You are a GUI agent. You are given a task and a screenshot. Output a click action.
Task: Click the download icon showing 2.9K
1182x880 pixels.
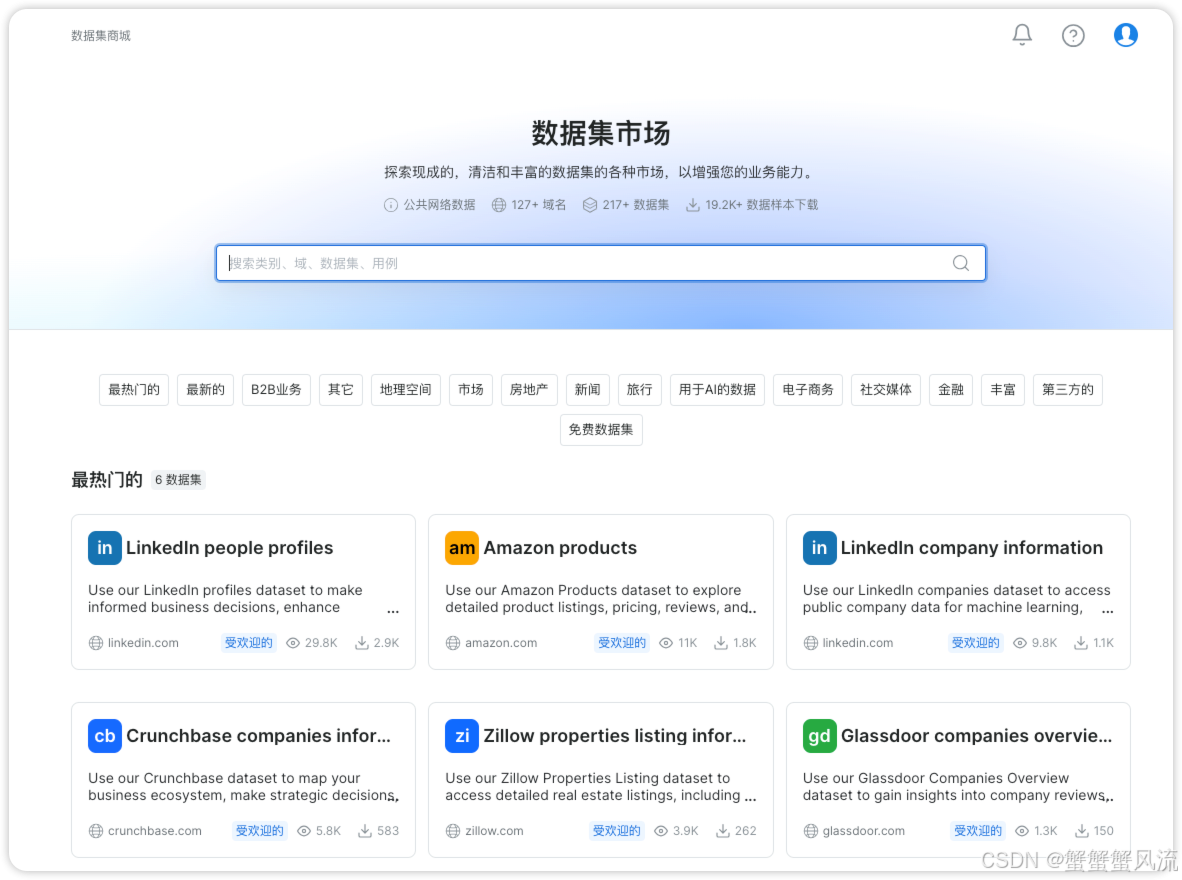(362, 643)
